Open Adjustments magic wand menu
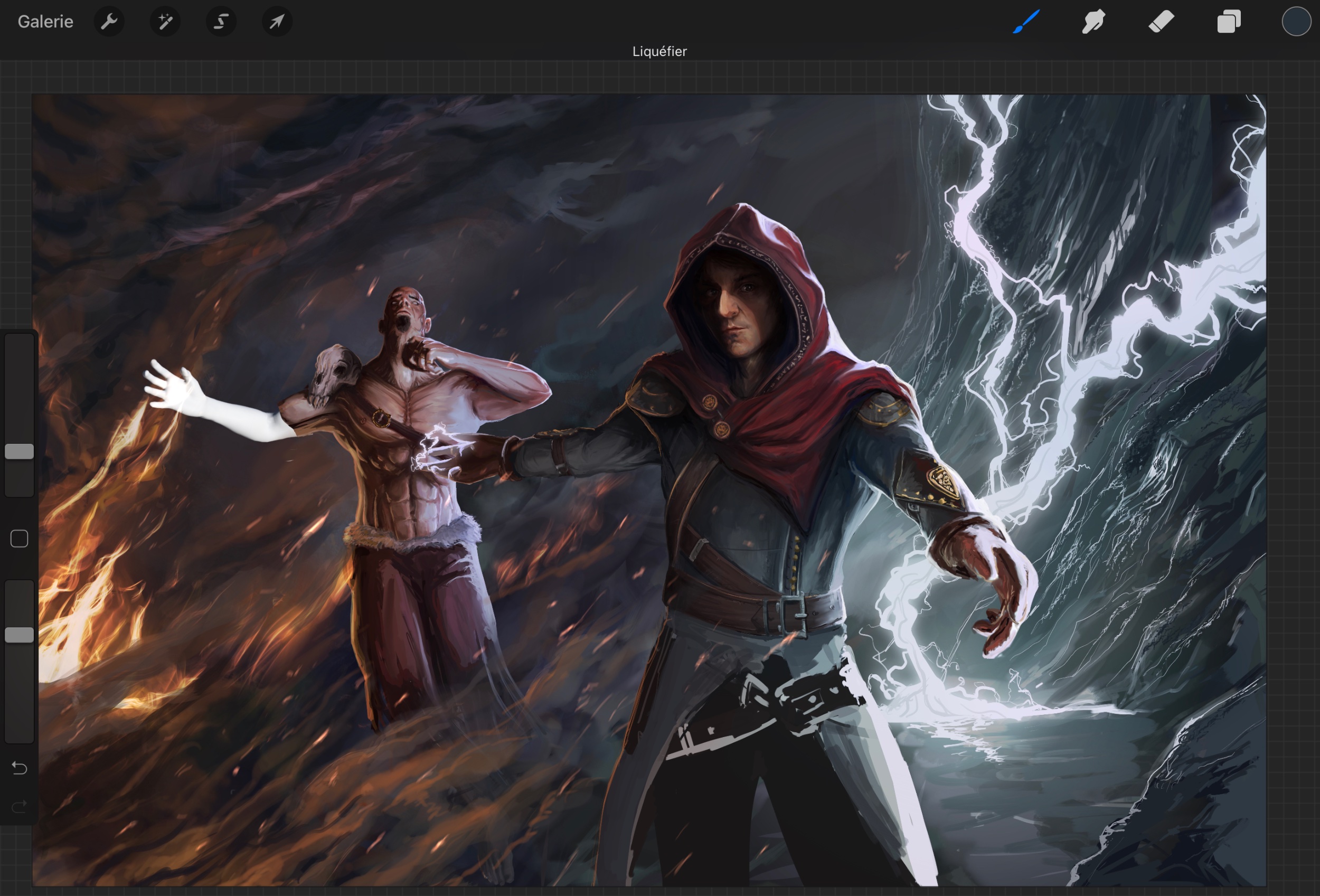This screenshot has height=896, width=1320. point(165,22)
